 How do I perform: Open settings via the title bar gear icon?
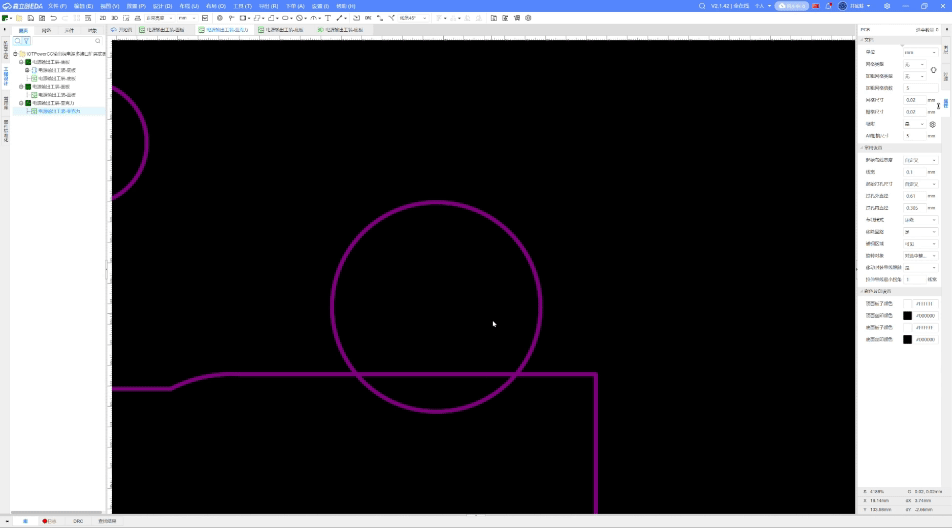pos(886,6)
